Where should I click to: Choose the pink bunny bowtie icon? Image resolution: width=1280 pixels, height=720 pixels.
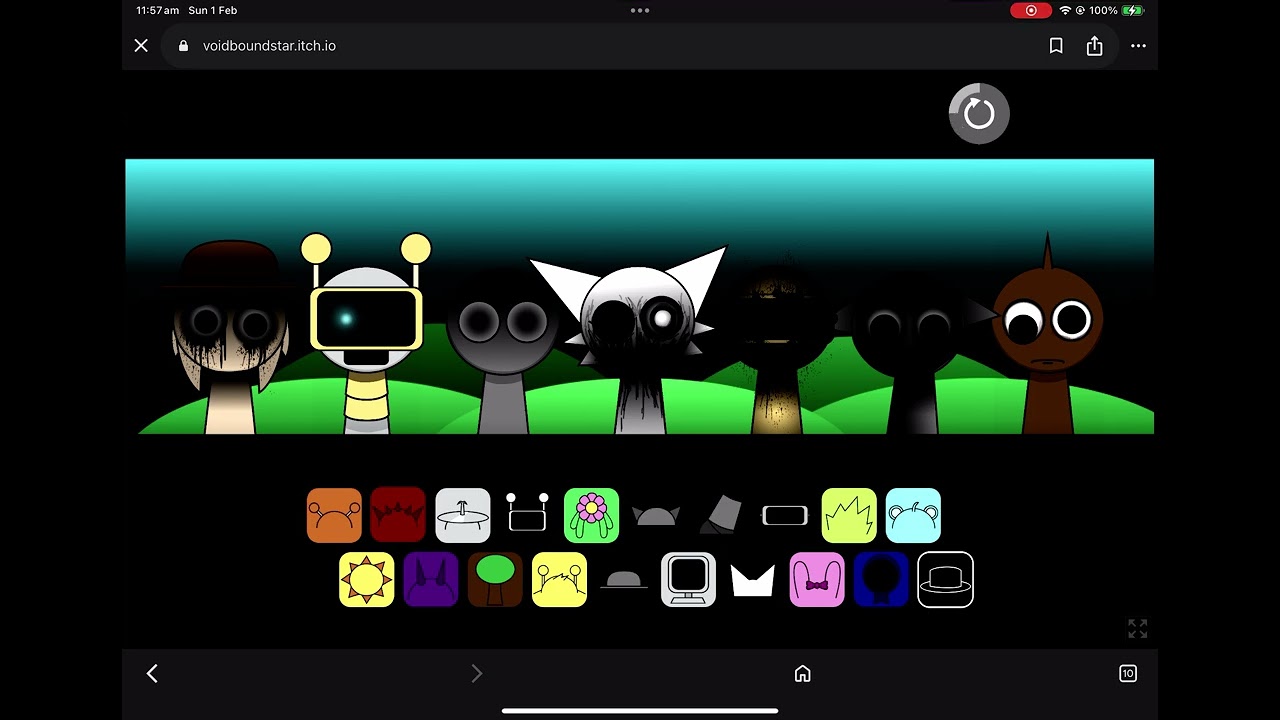point(817,580)
